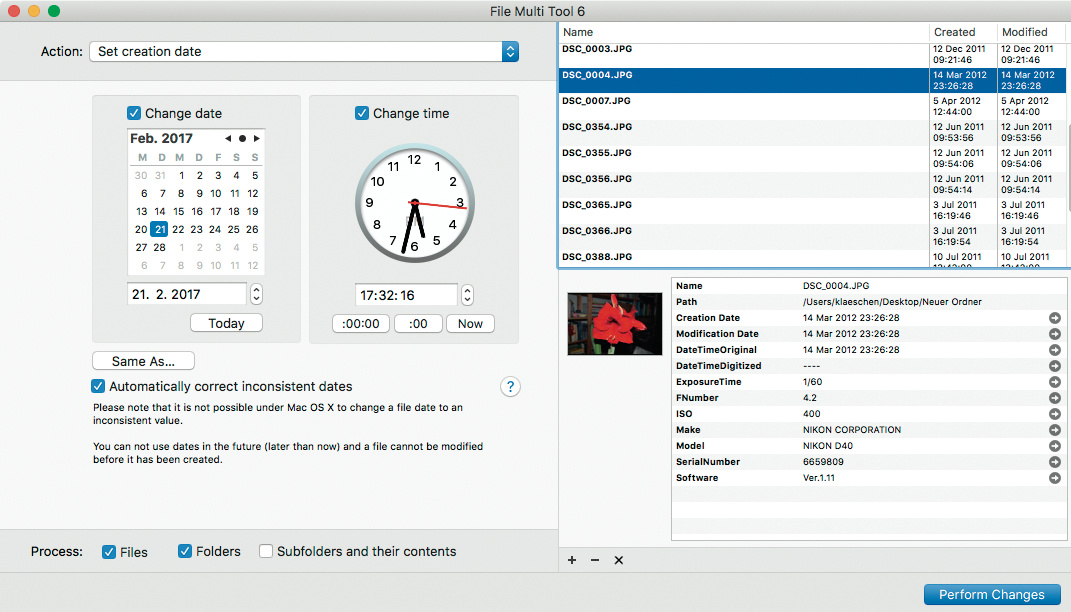
Task: Click the X icon to clear list
Action: point(618,560)
